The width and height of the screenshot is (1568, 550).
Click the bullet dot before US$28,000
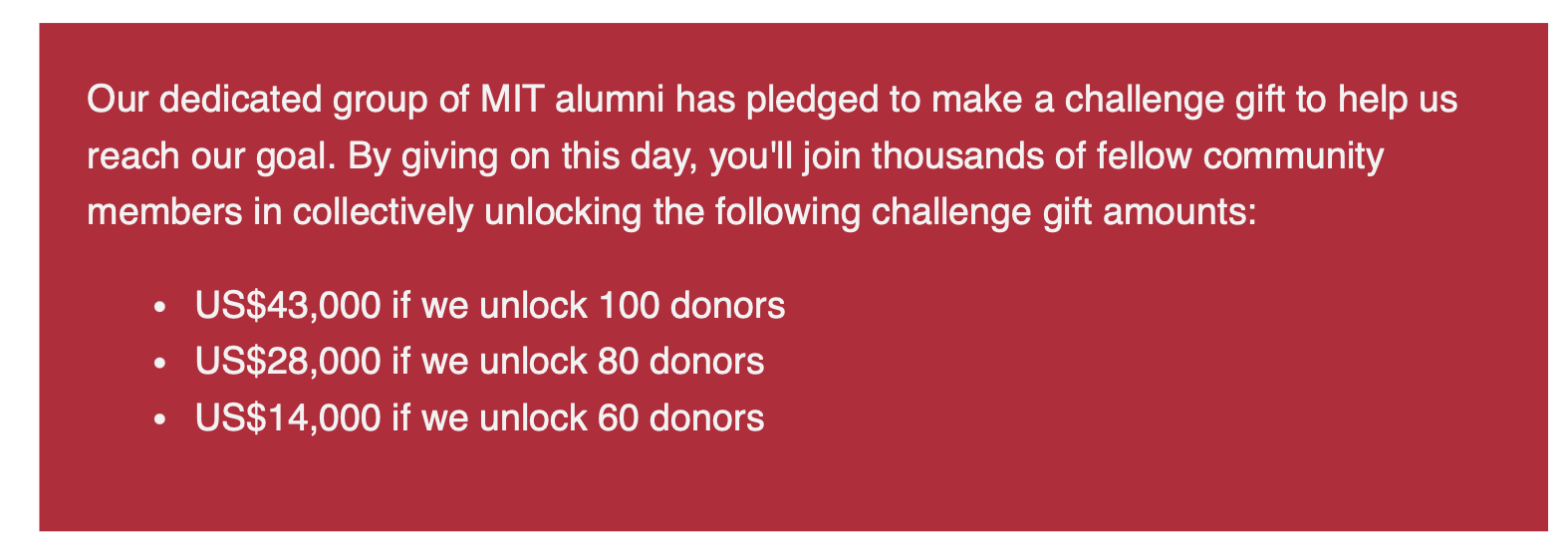click(159, 364)
